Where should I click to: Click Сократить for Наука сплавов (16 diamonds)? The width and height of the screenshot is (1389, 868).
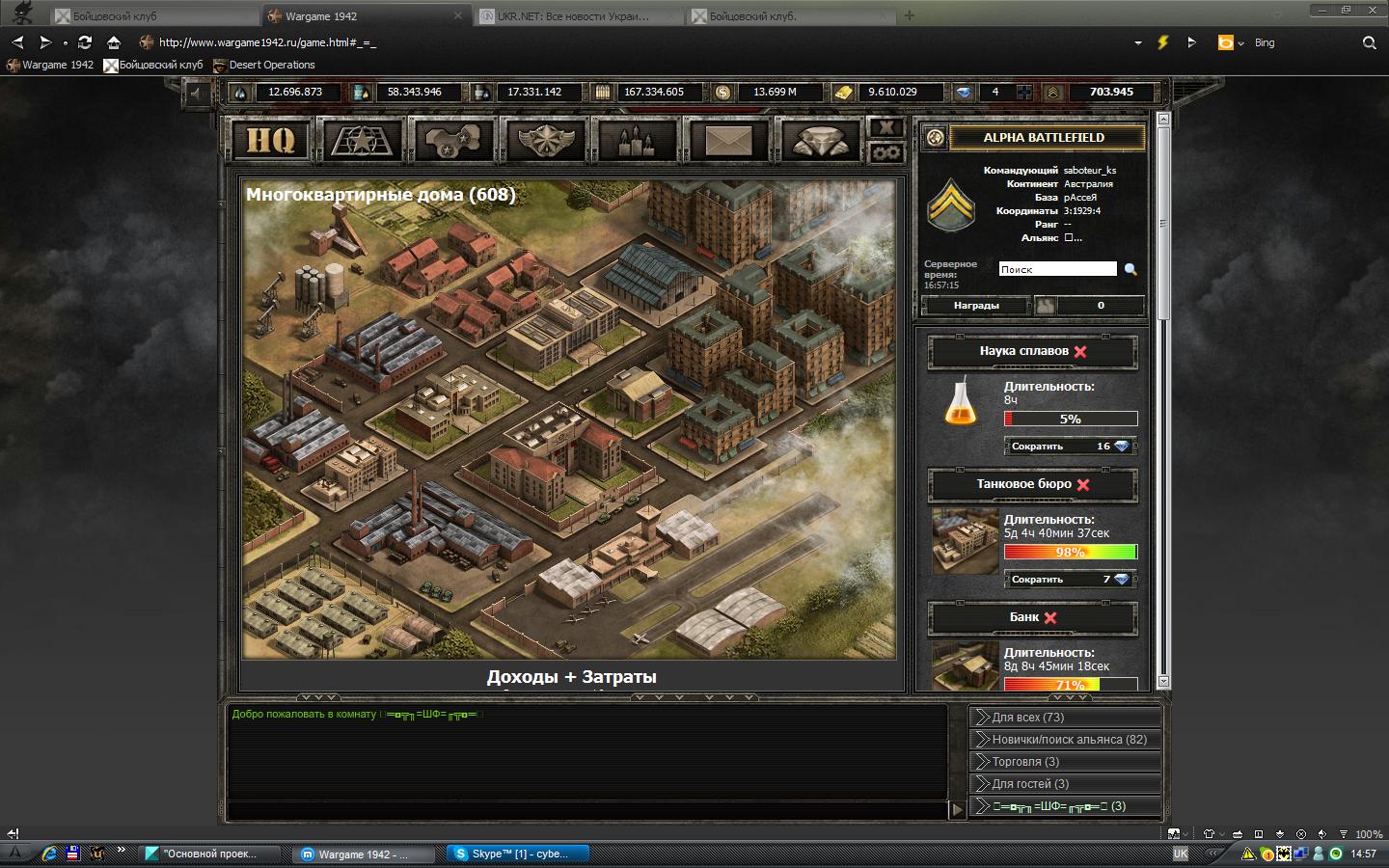click(1071, 447)
